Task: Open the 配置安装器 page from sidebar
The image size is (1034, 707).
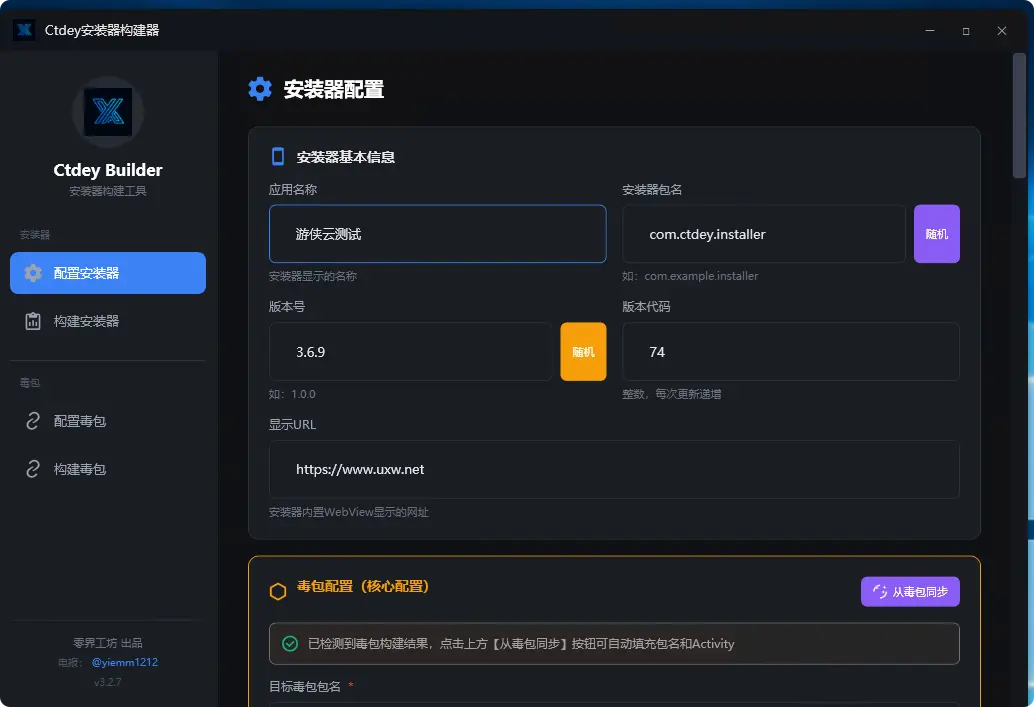Action: pos(107,272)
